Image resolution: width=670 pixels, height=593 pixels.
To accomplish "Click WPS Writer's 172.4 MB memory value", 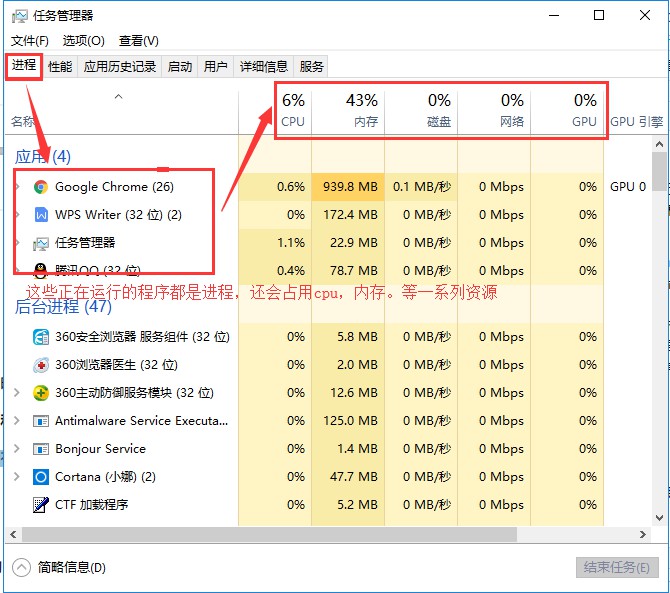I will pyautogui.click(x=350, y=214).
